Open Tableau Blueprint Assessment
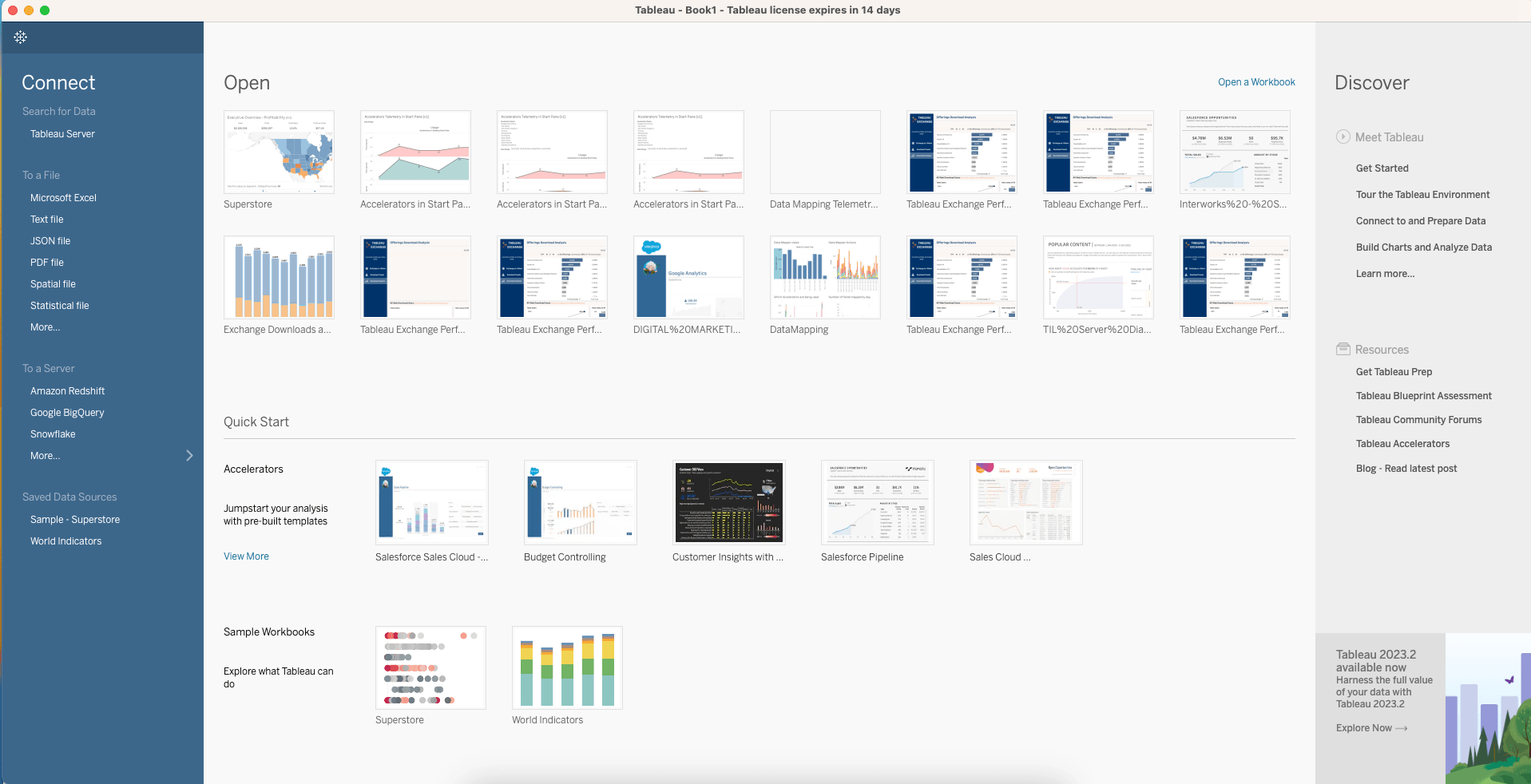The image size is (1531, 784). (1423, 395)
